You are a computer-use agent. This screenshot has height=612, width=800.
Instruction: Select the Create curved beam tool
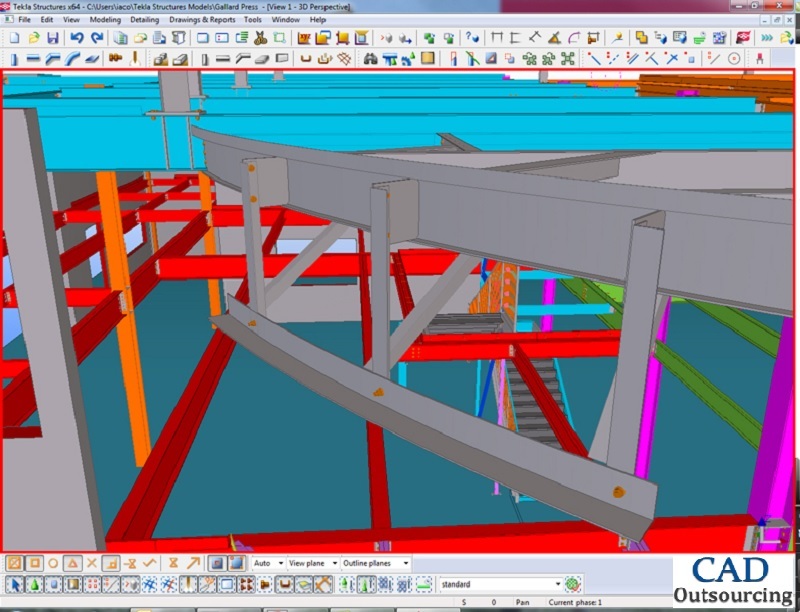[73, 59]
